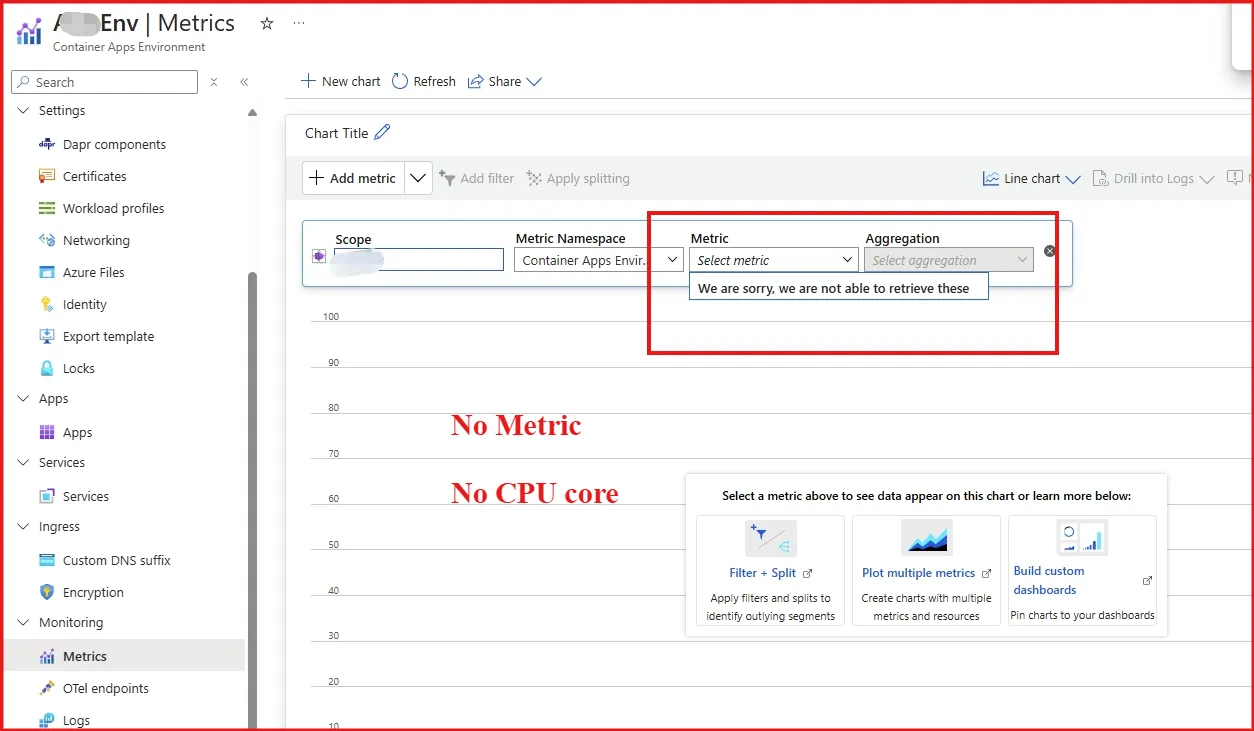1254x731 pixels.
Task: Clear the sidebar search with the X icon
Action: pos(214,82)
